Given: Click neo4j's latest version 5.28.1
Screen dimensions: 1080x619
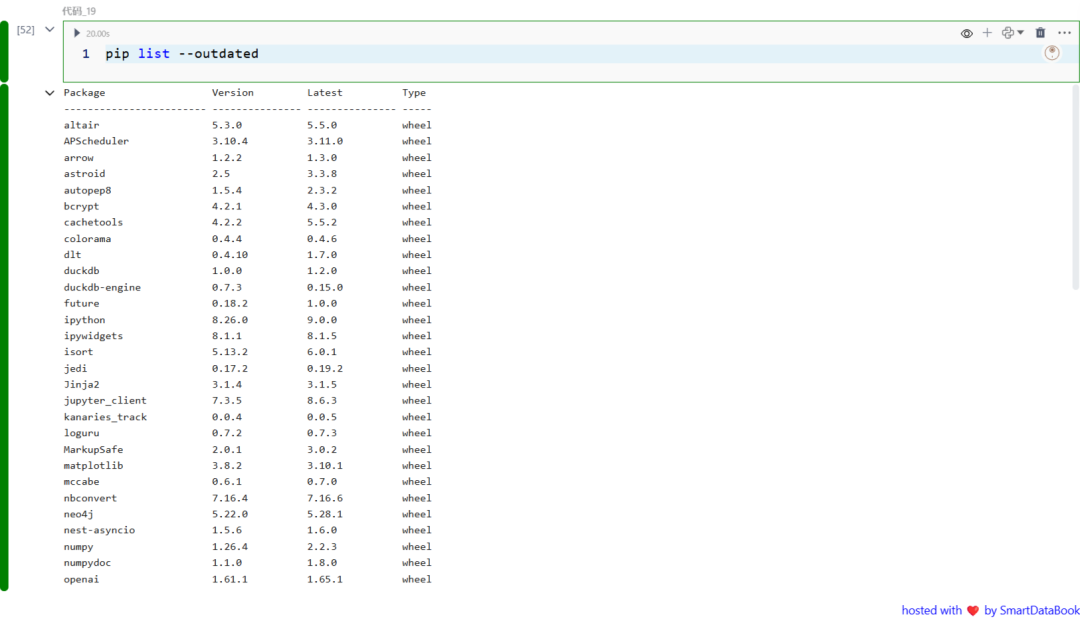Looking at the screenshot, I should 324,514.
